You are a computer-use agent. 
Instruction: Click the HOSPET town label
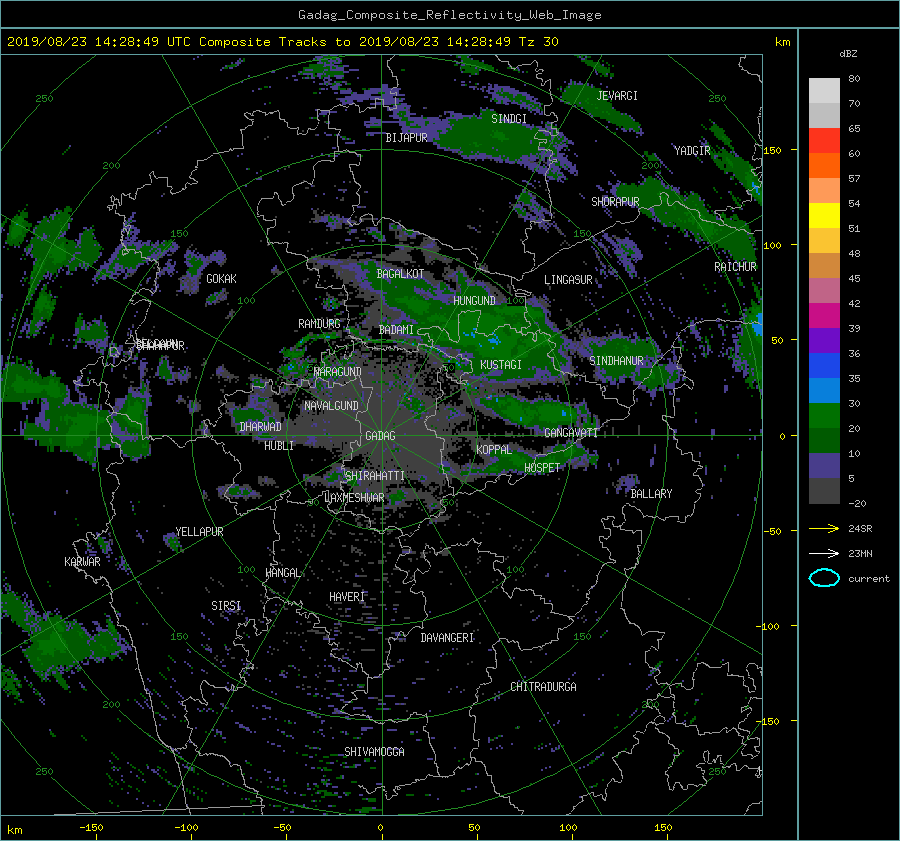pos(542,468)
